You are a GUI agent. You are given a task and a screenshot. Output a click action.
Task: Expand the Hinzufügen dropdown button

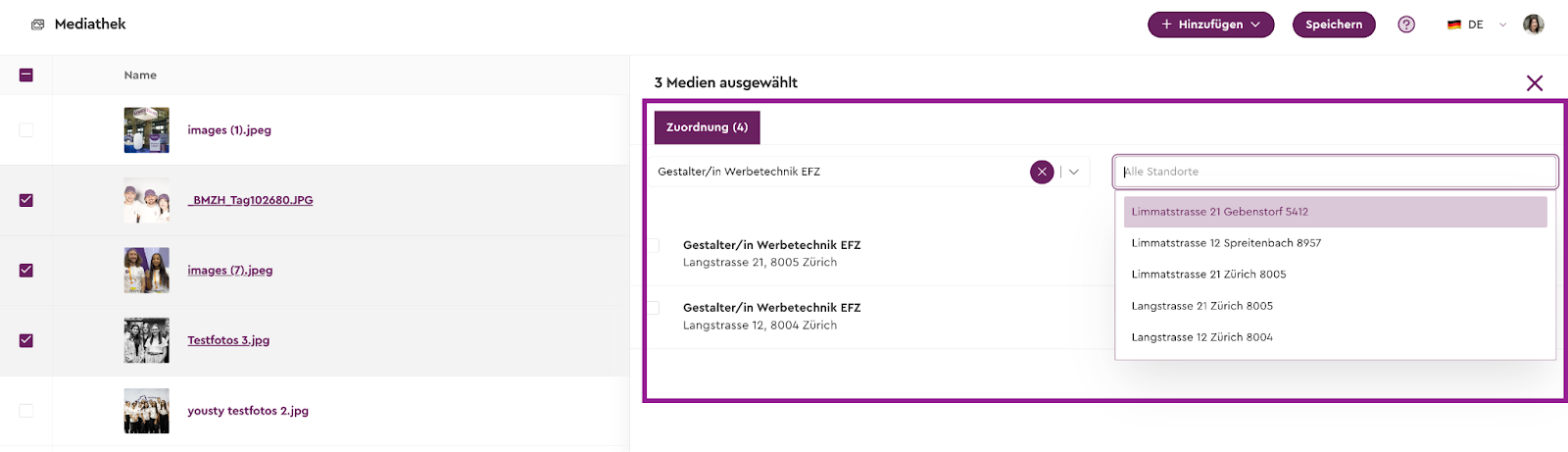[x=1210, y=25]
